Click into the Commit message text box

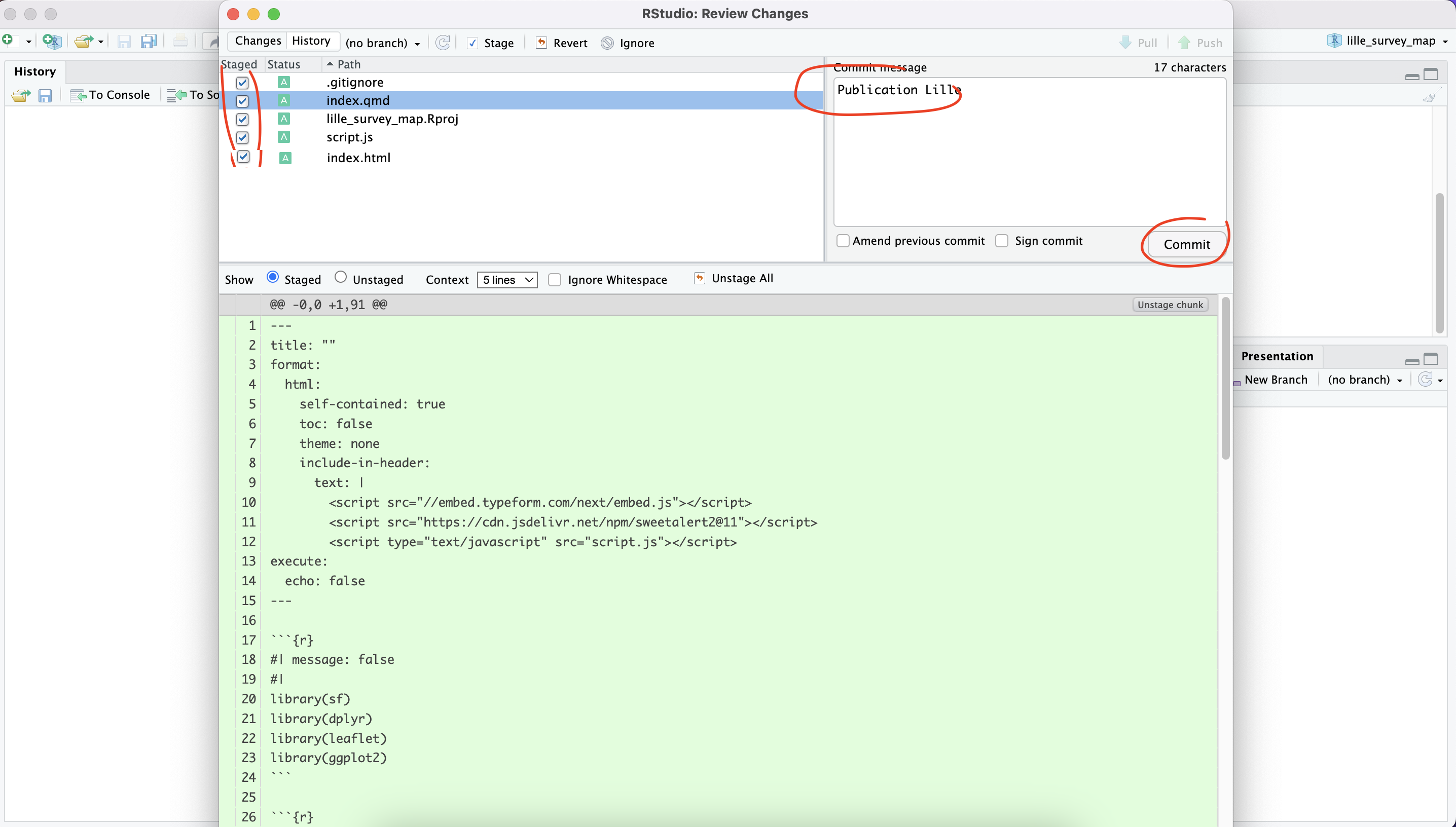pos(1029,152)
